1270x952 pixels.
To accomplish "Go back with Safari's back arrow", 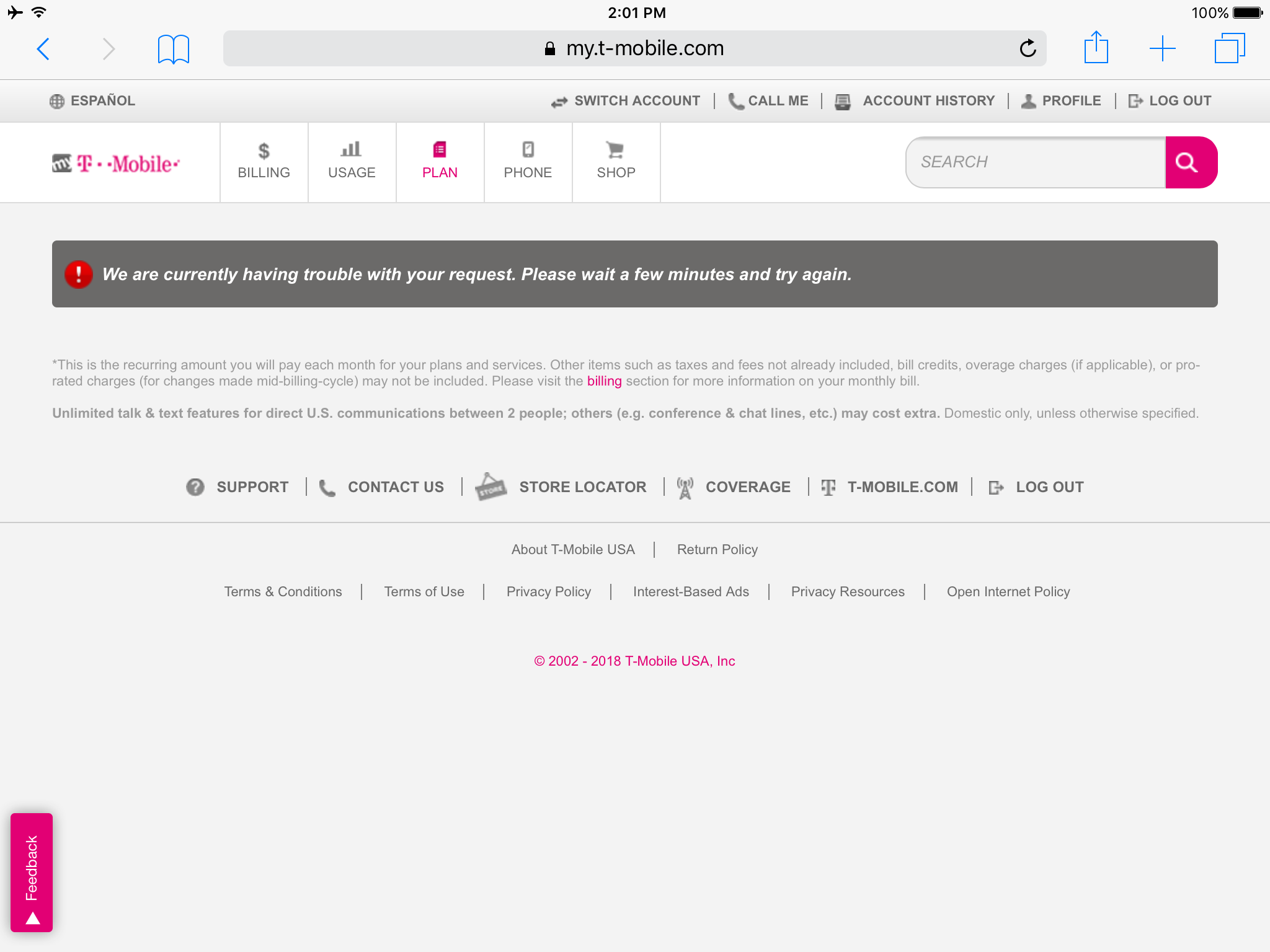I will point(43,49).
